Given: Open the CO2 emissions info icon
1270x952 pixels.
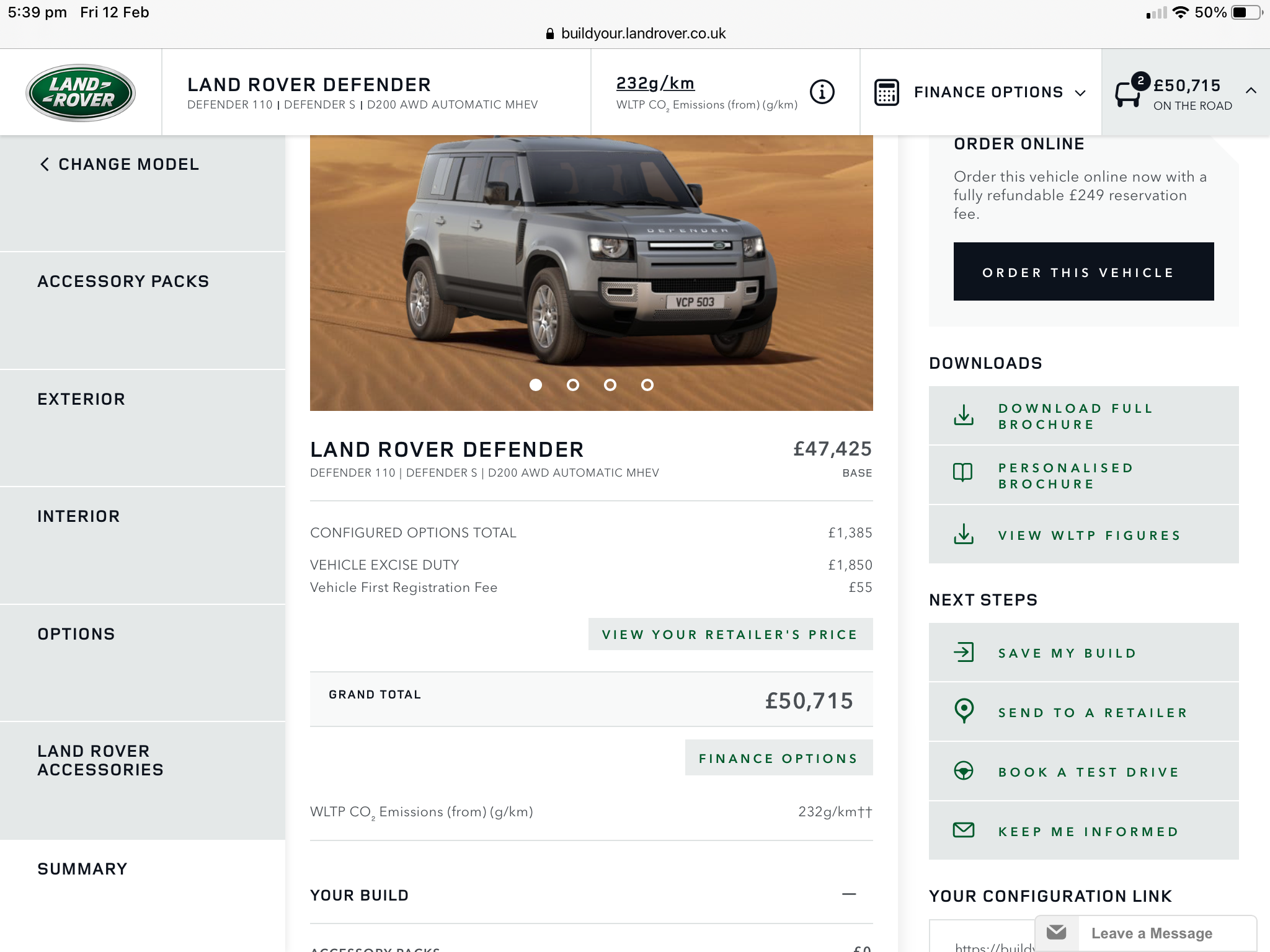Looking at the screenshot, I should pos(822,92).
